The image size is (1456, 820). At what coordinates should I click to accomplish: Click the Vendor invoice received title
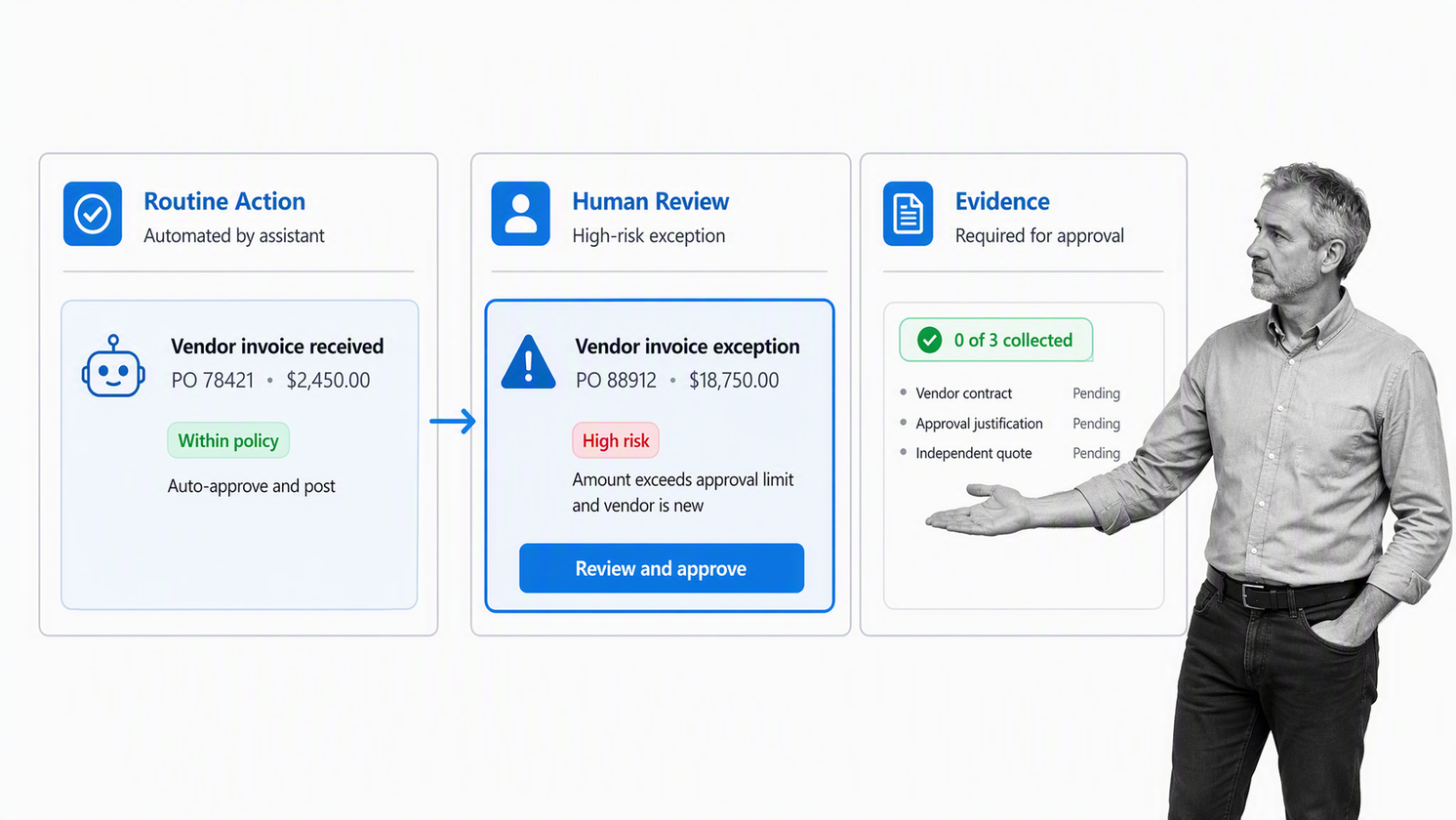pos(277,347)
